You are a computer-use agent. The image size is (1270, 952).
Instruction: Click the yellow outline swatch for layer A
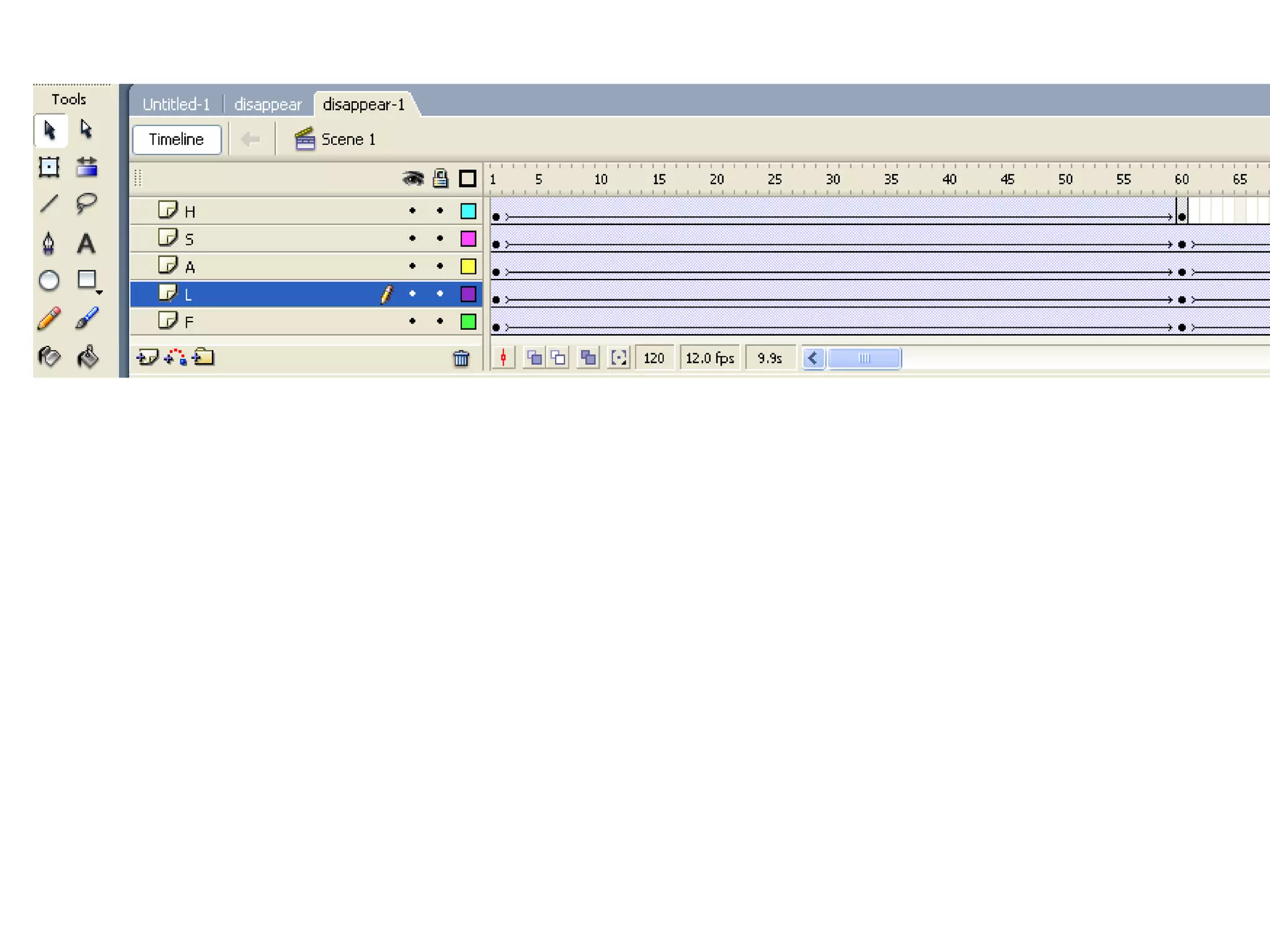pos(468,267)
